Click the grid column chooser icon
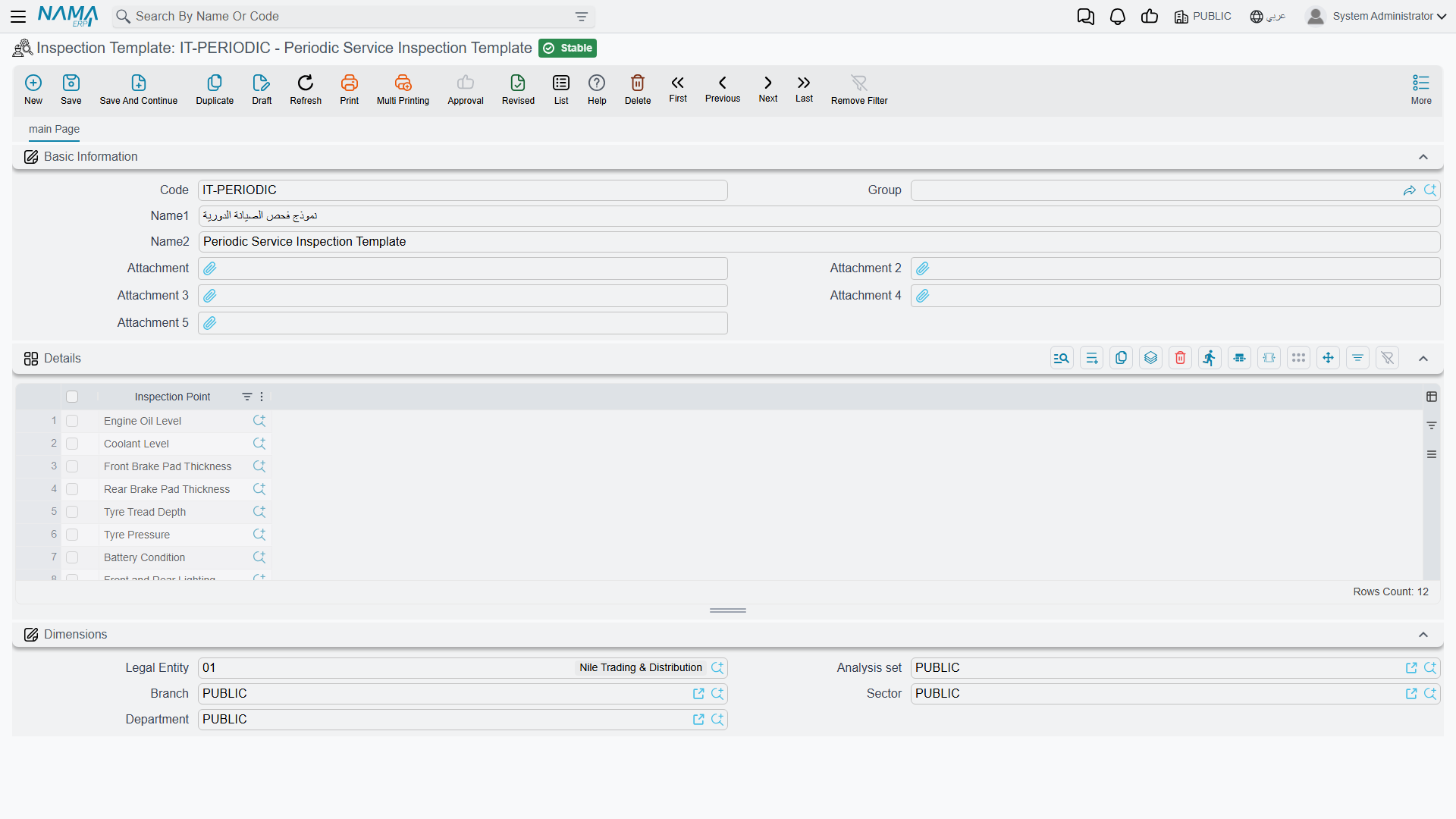This screenshot has height=819, width=1456. (1432, 397)
